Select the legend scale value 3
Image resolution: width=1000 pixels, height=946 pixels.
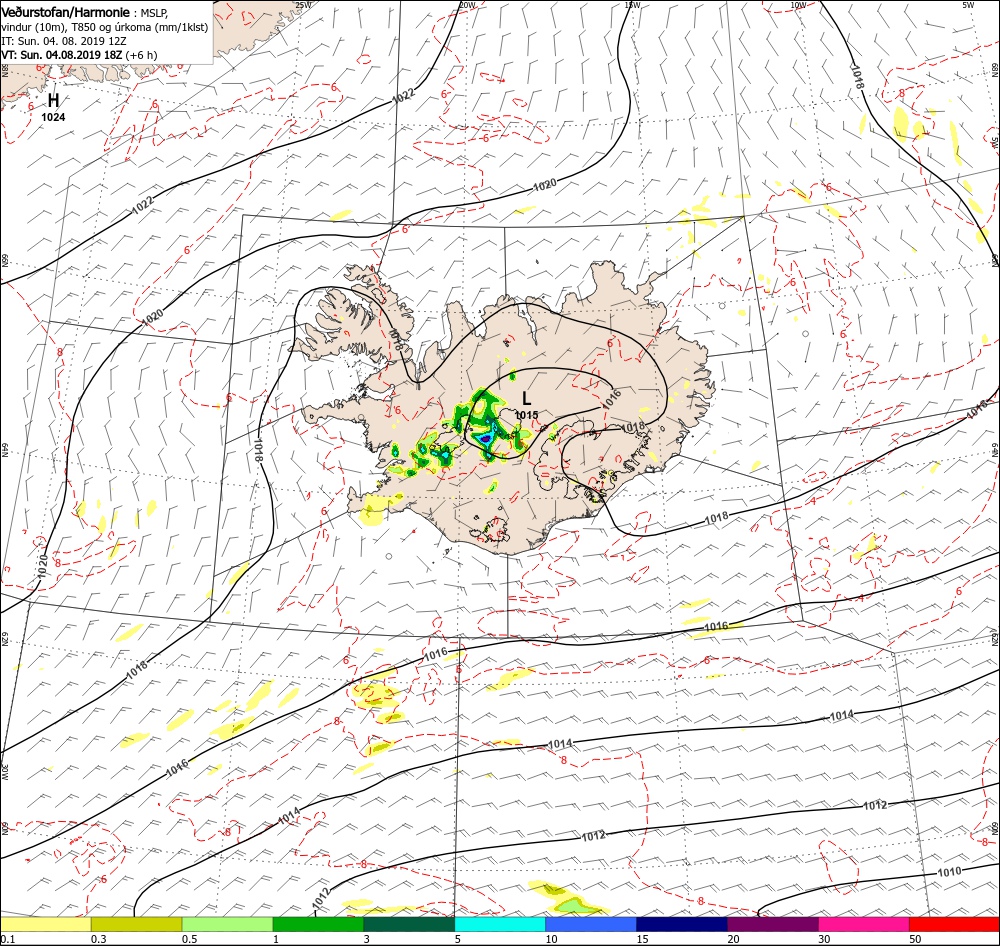pos(367,939)
